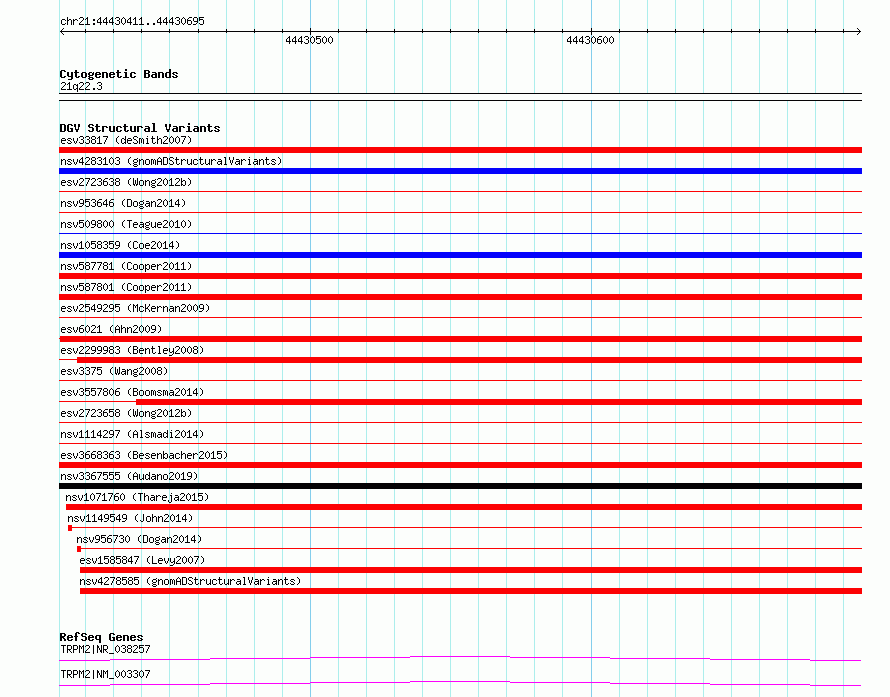The image size is (890, 697).
Task: Select variant nsv1114297 (Alsmadi2014)
Action: pos(132,434)
